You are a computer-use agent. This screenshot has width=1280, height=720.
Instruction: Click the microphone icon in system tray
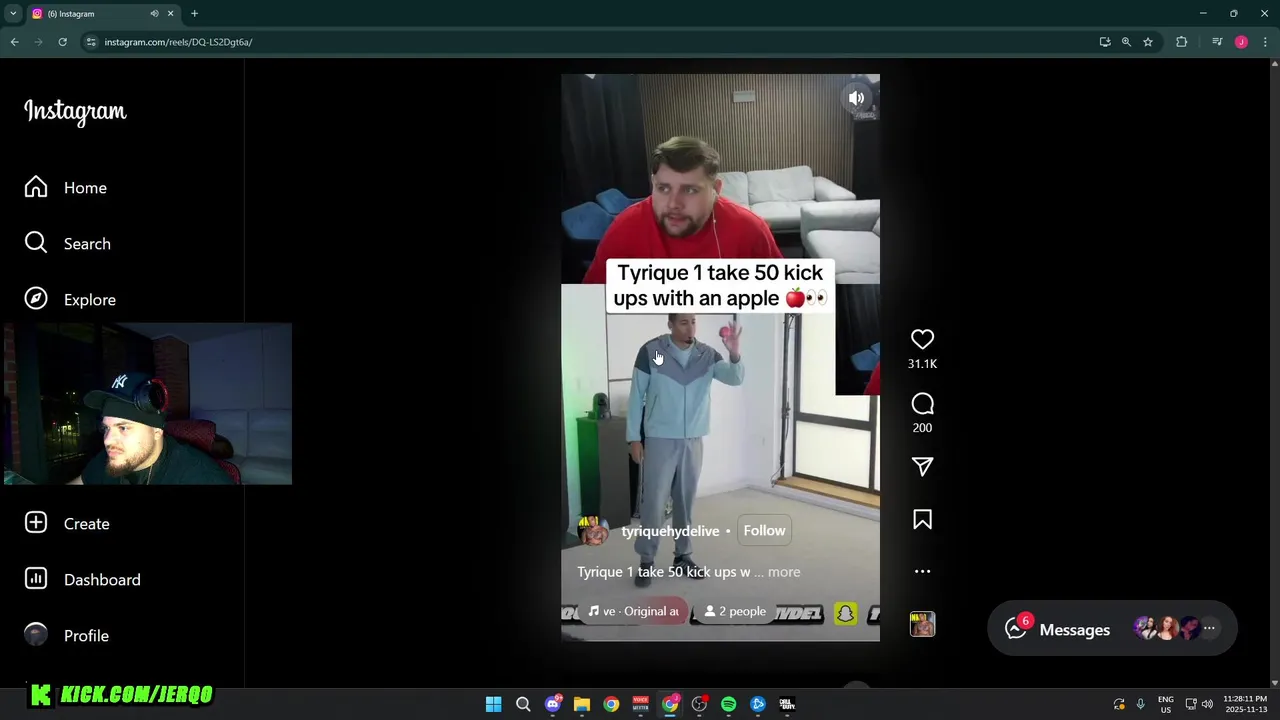[x=1140, y=704]
